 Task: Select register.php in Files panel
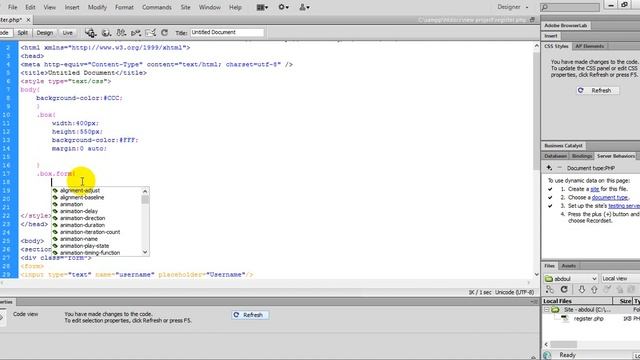coord(588,319)
